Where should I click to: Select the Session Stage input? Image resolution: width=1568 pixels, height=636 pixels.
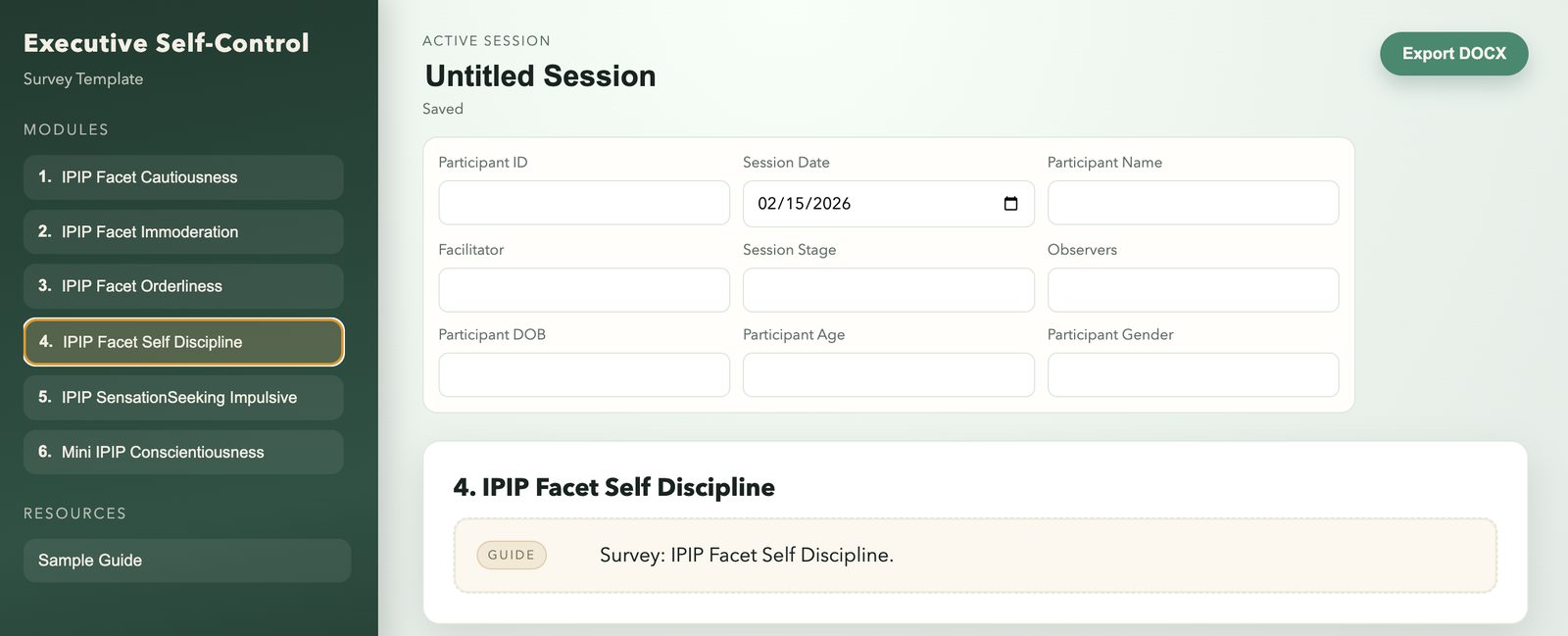(x=888, y=290)
